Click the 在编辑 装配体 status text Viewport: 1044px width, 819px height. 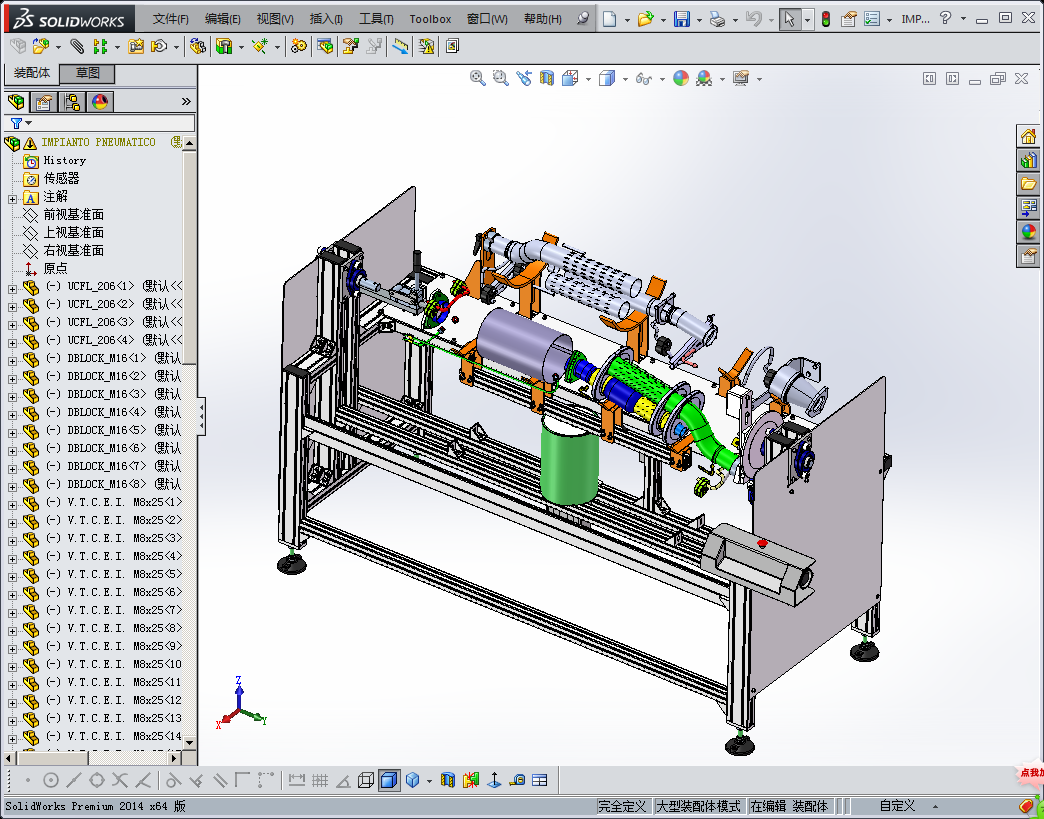[x=790, y=806]
